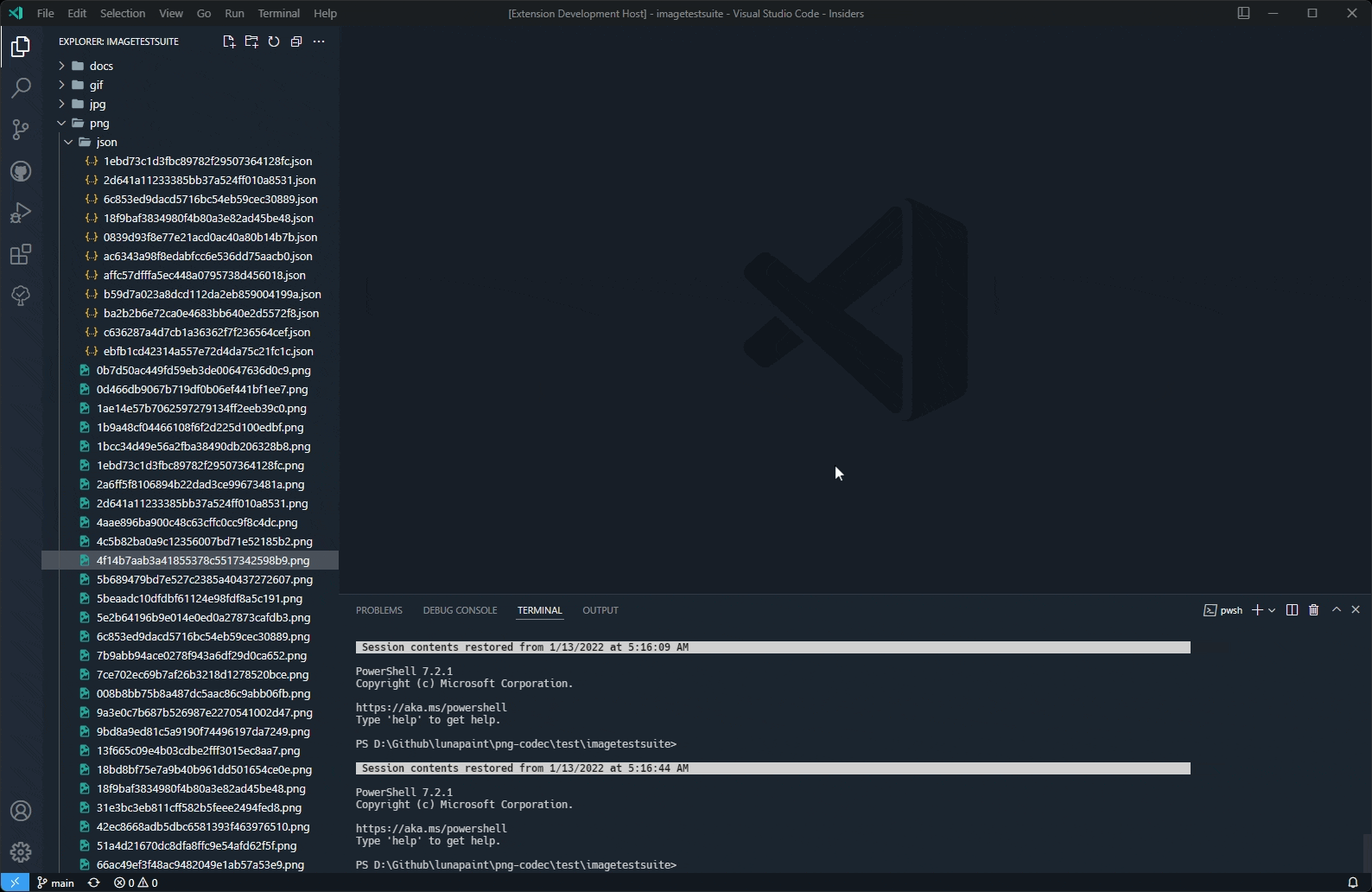Open the Search view in activity bar
This screenshot has width=1372, height=892.
coord(21,88)
